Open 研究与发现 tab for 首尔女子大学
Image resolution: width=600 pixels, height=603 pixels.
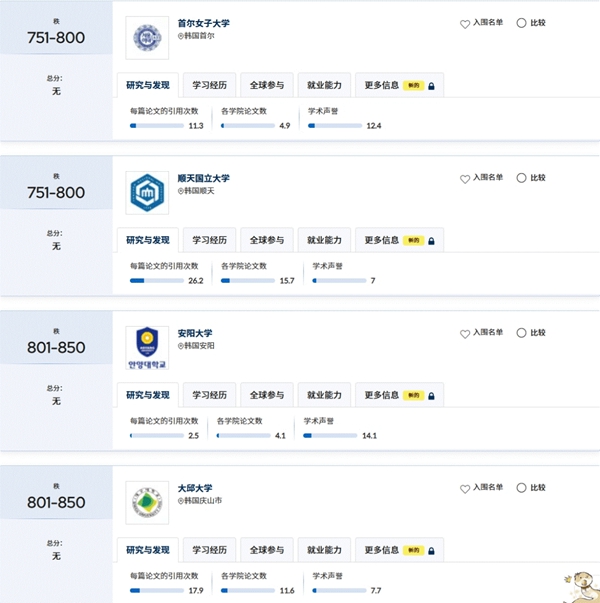pos(148,85)
